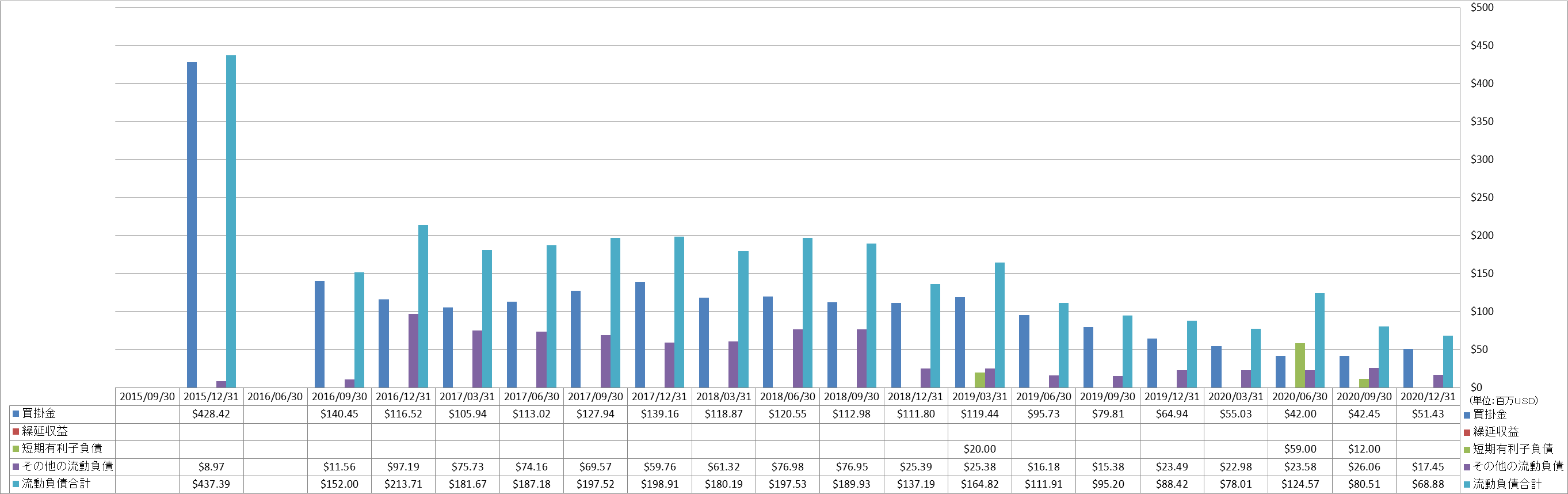
Task: Select the $139.16 accounts payable cell
Action: click(660, 414)
